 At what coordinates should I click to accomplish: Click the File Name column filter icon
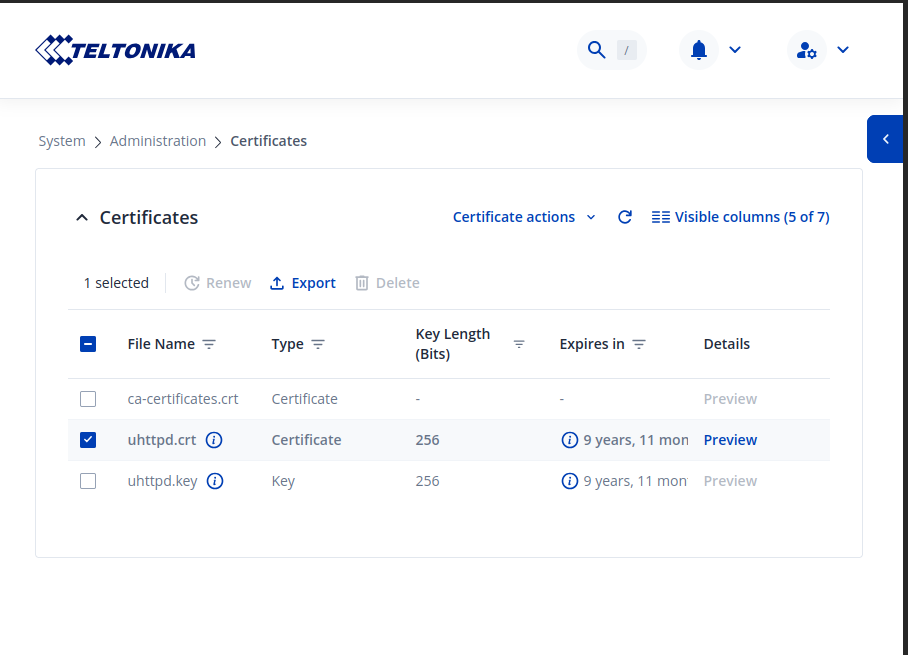[209, 344]
